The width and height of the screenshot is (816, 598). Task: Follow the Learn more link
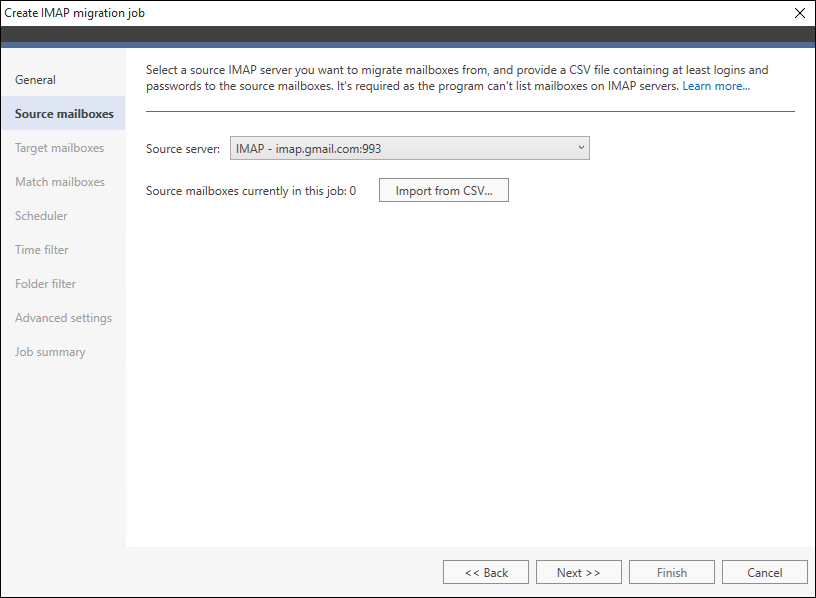(716, 86)
